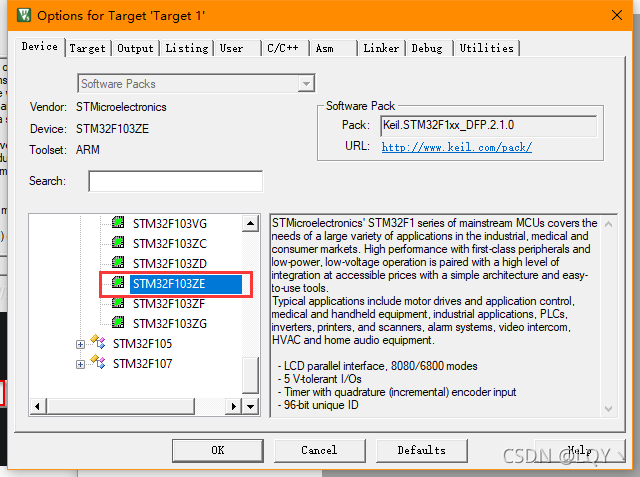Screen dimensions: 640x477
Task: Open the Utilities tab
Action: coord(487,49)
